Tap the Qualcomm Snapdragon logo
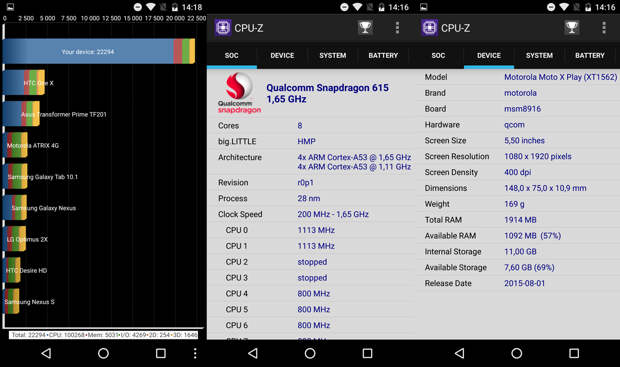 (239, 93)
